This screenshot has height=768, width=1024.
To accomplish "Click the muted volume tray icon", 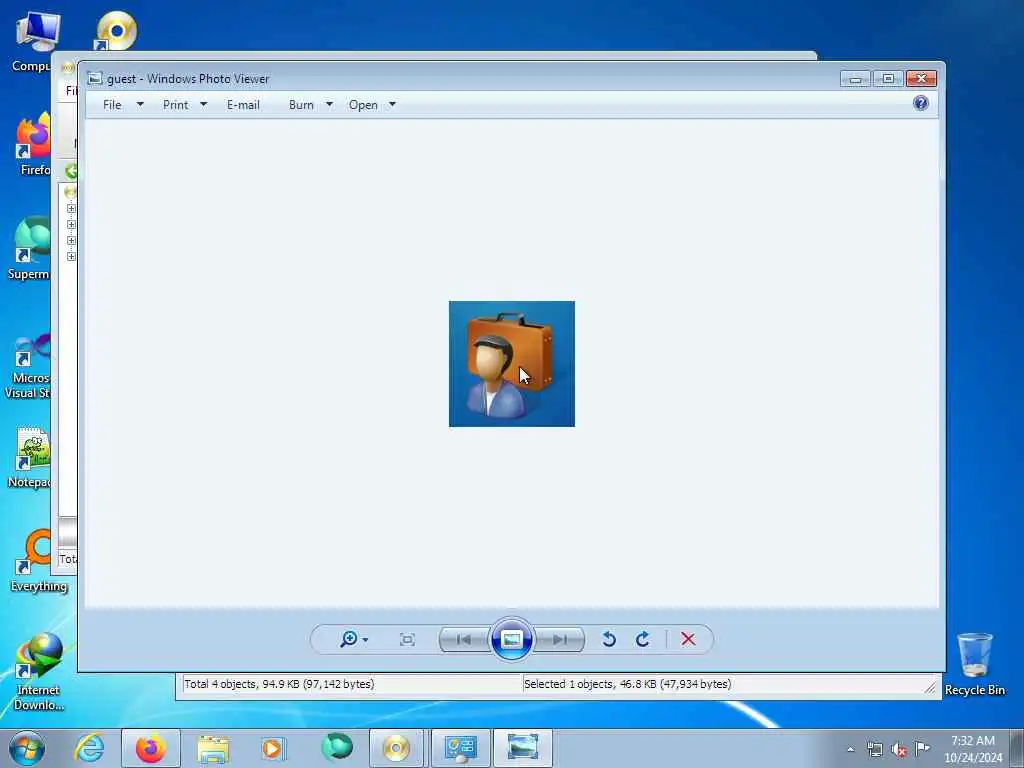I will 899,749.
